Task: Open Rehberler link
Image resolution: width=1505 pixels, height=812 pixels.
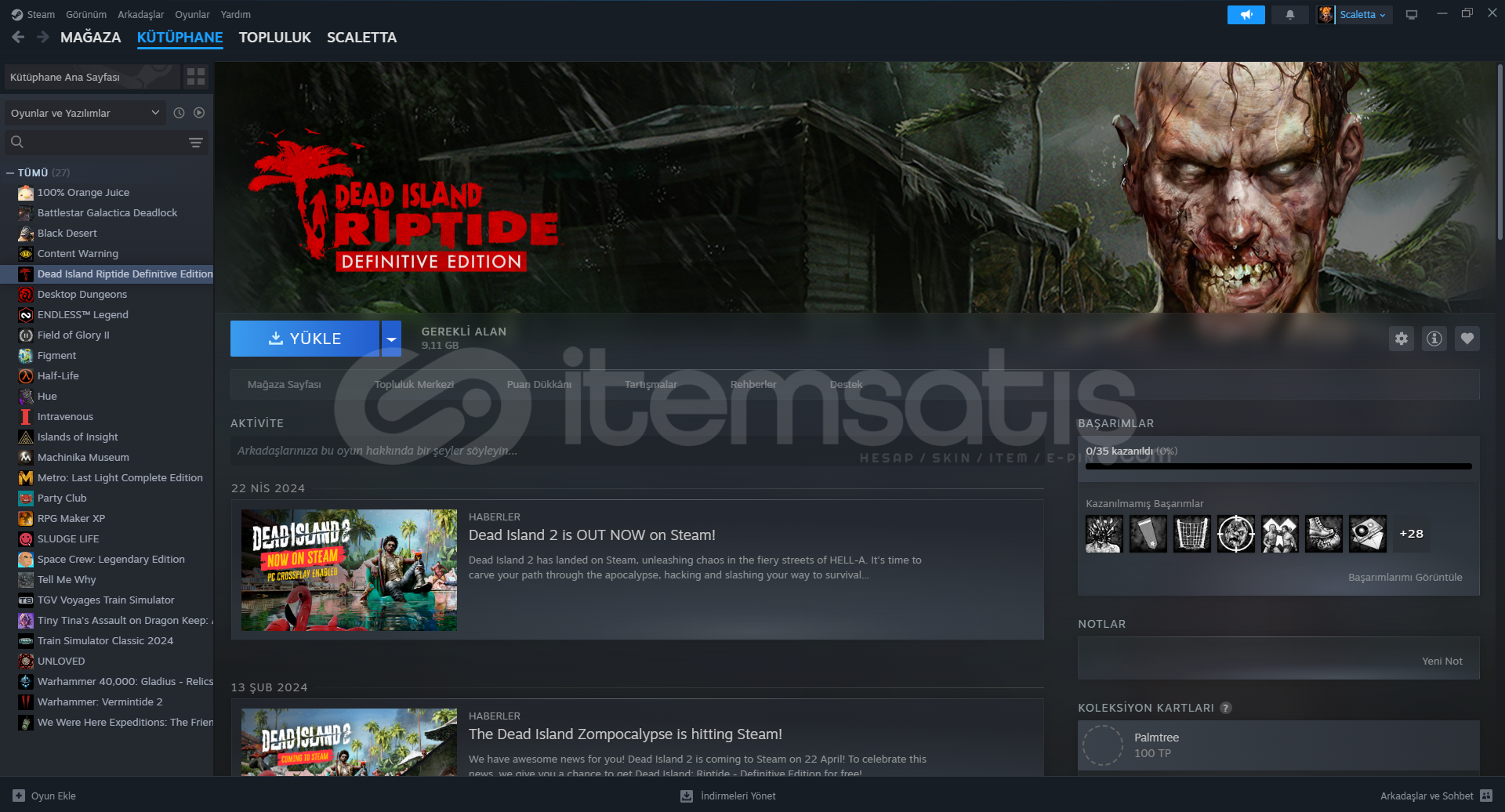Action: coord(753,384)
